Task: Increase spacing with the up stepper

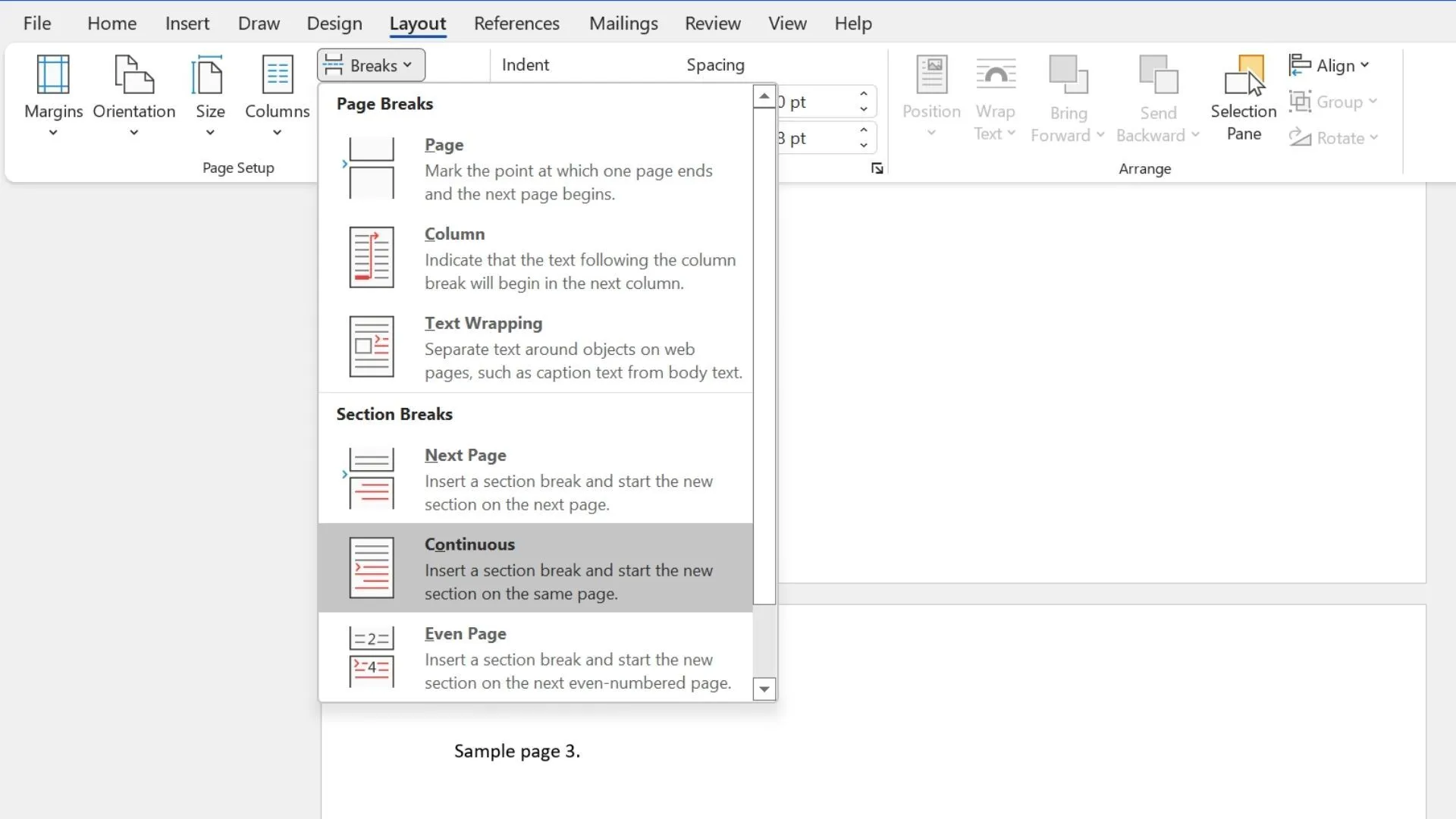Action: click(x=863, y=94)
